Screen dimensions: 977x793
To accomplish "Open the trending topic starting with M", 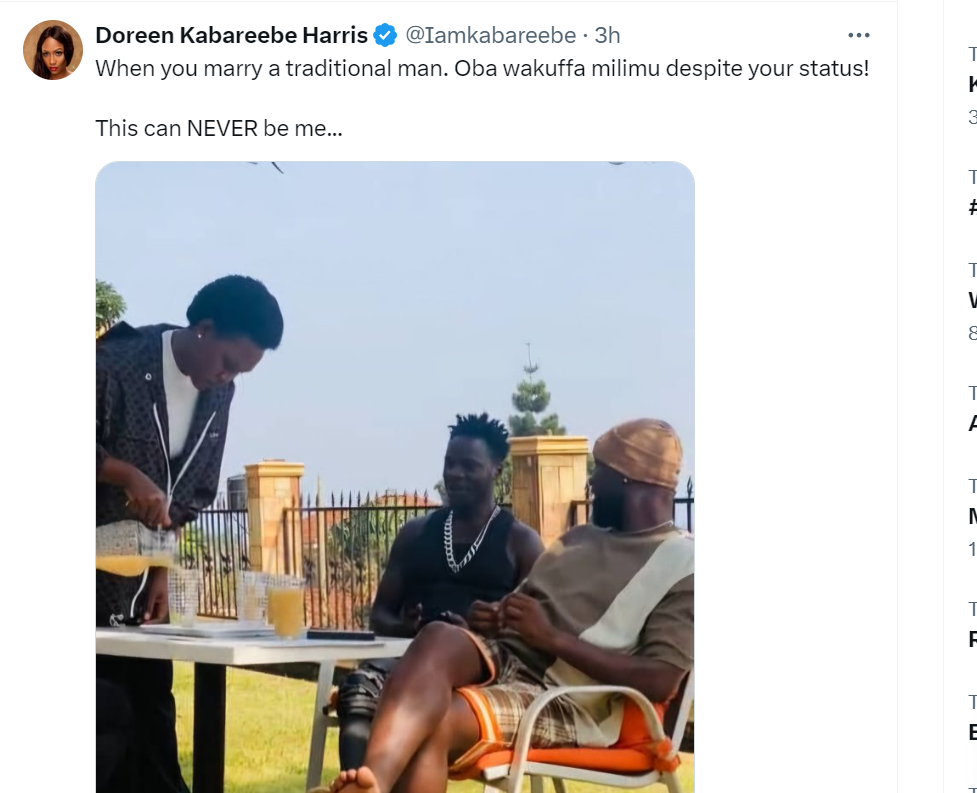I will tap(972, 516).
